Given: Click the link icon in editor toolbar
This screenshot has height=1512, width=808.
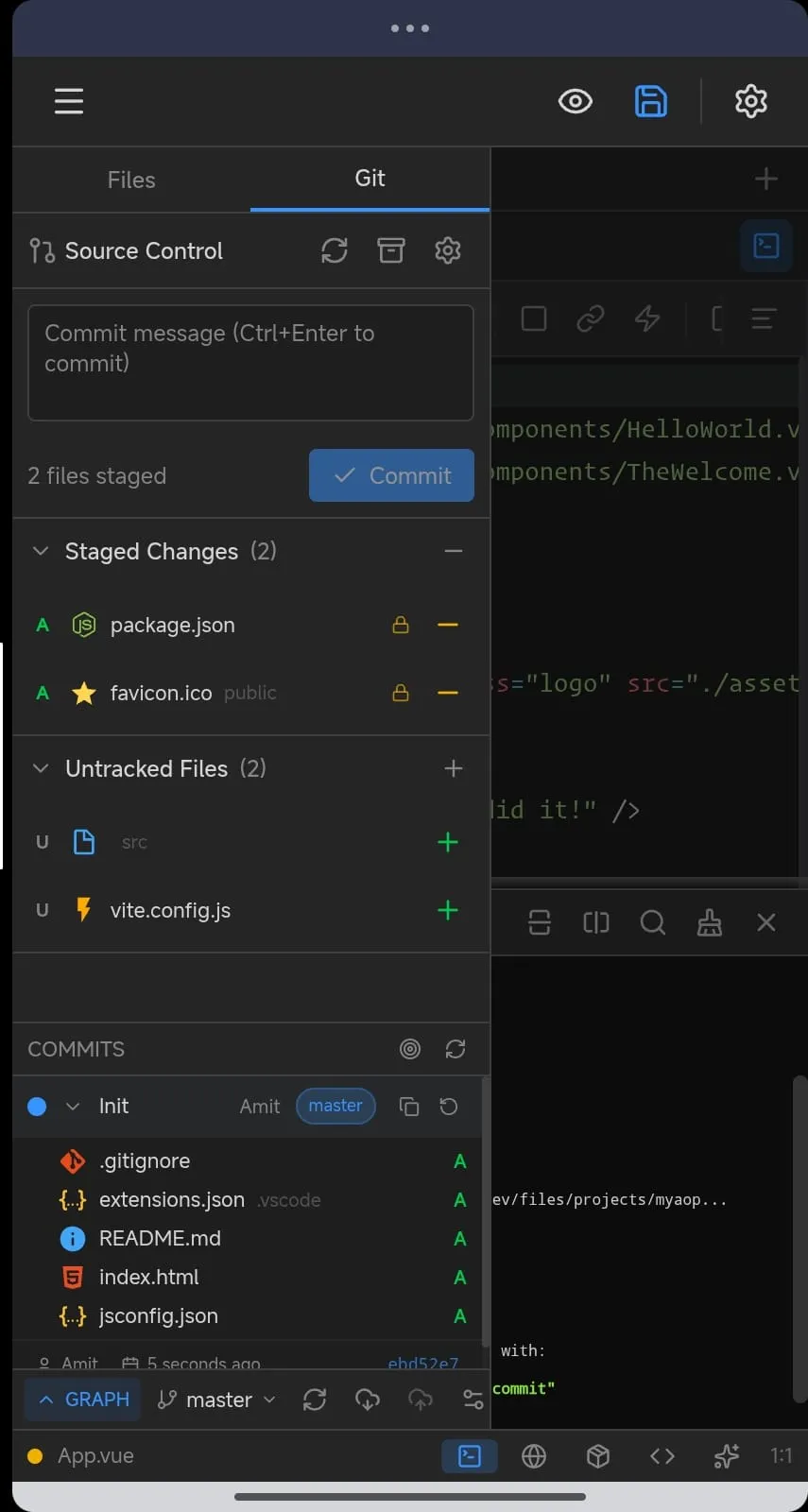Looking at the screenshot, I should coord(591,318).
